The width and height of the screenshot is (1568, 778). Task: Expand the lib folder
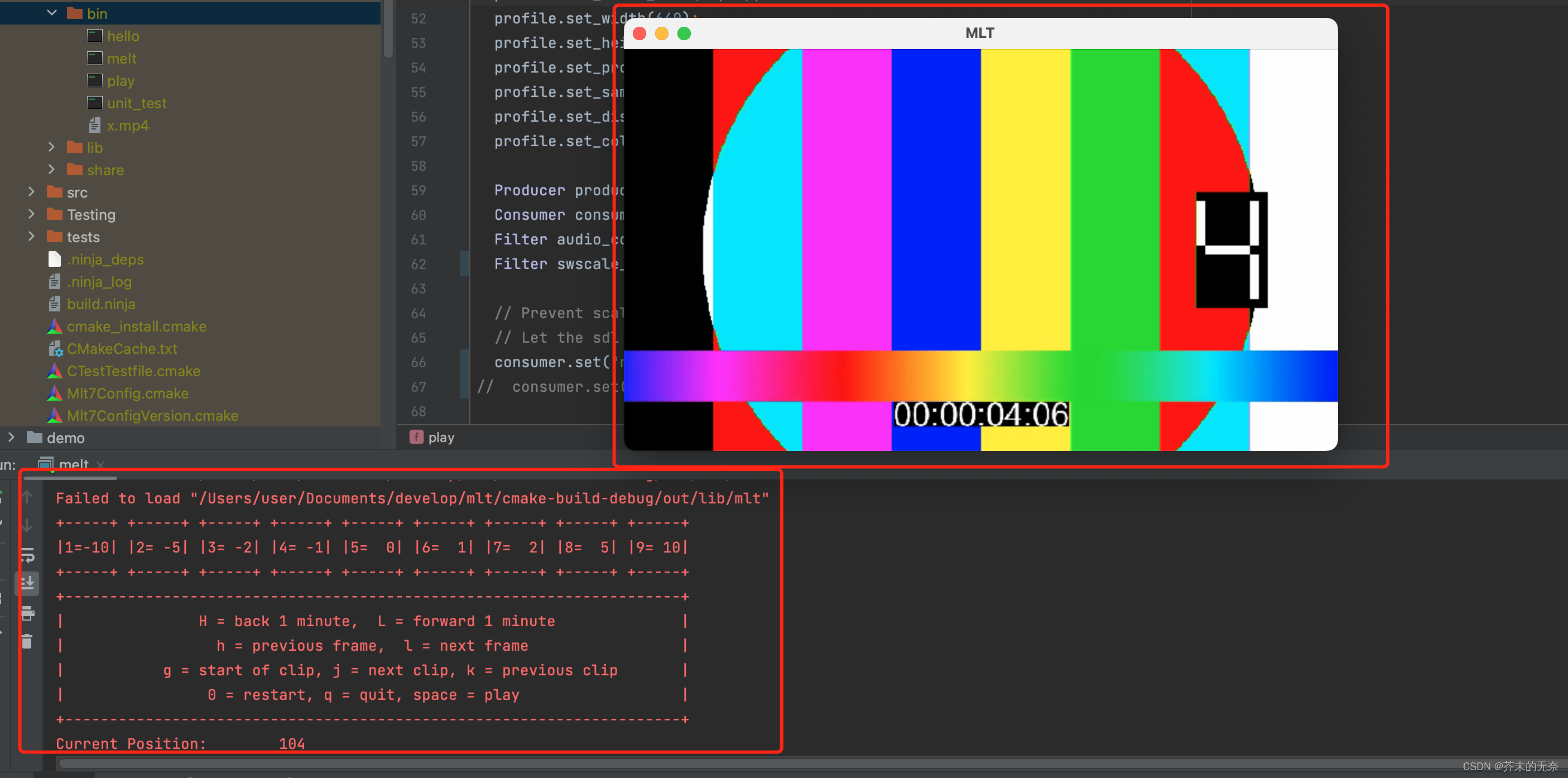[x=52, y=147]
